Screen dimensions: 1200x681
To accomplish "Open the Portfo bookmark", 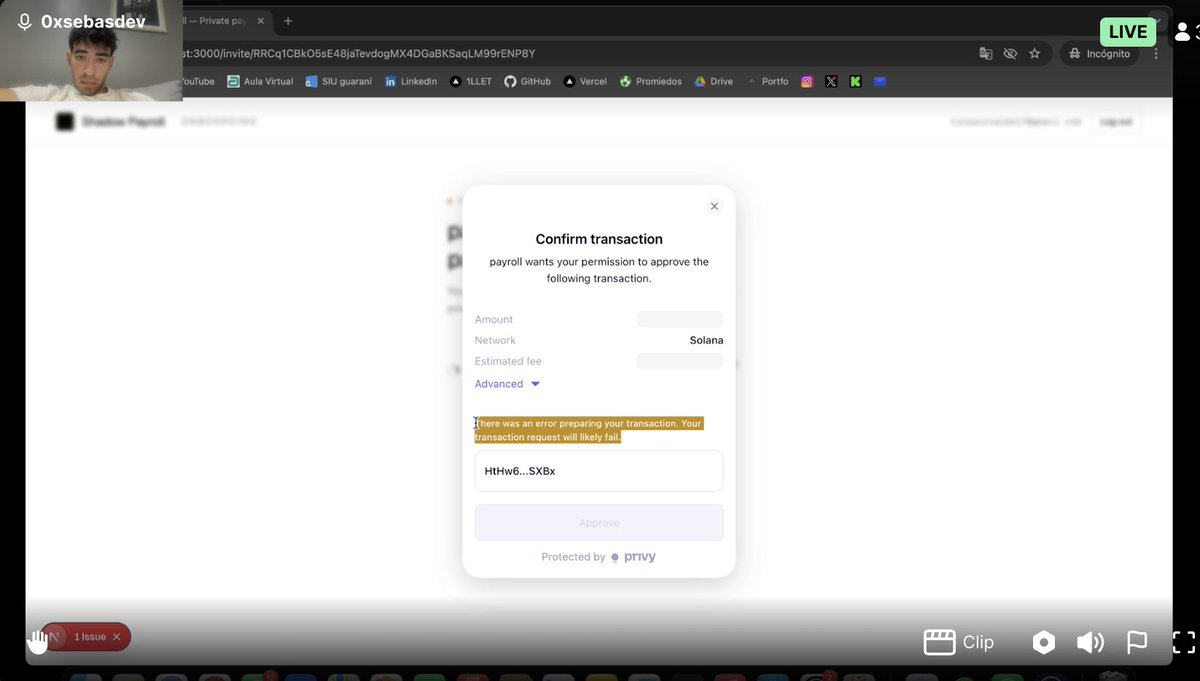I will pyautogui.click(x=768, y=81).
